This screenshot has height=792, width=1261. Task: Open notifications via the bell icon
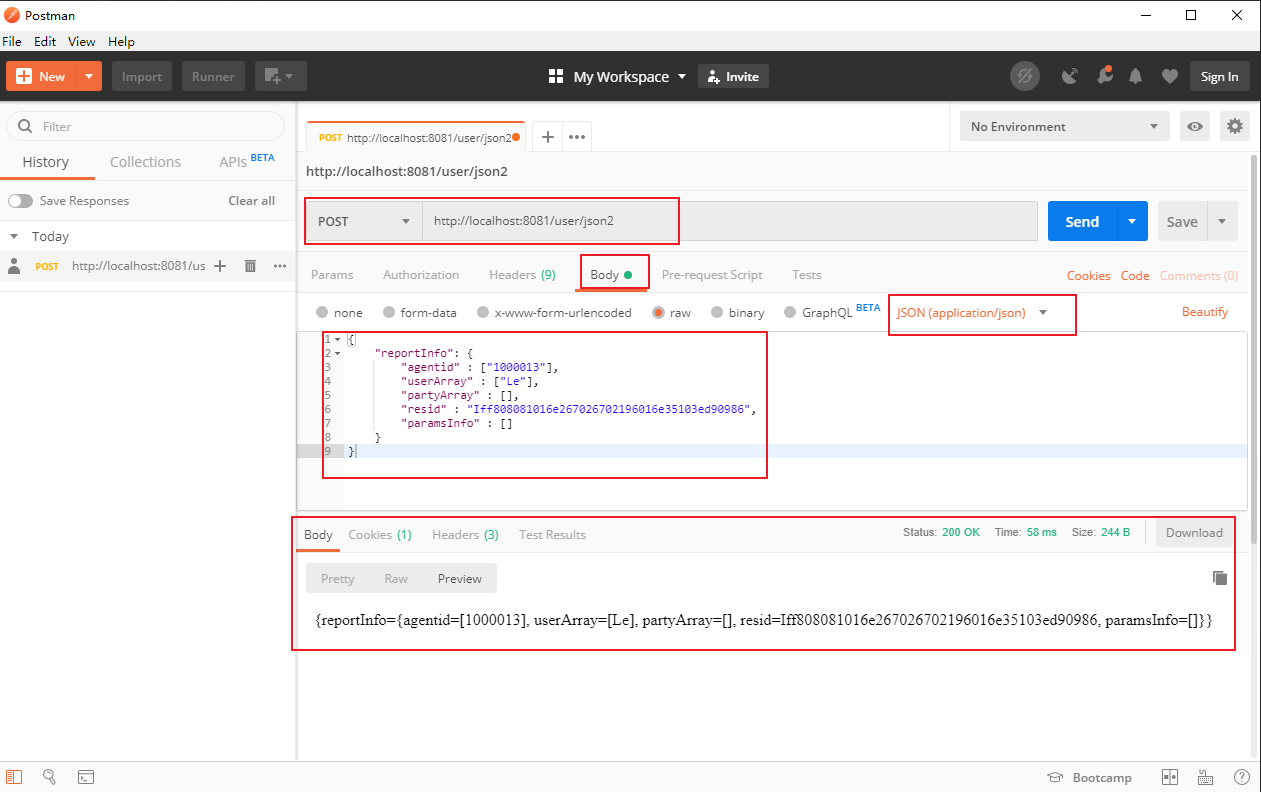pyautogui.click(x=1136, y=75)
